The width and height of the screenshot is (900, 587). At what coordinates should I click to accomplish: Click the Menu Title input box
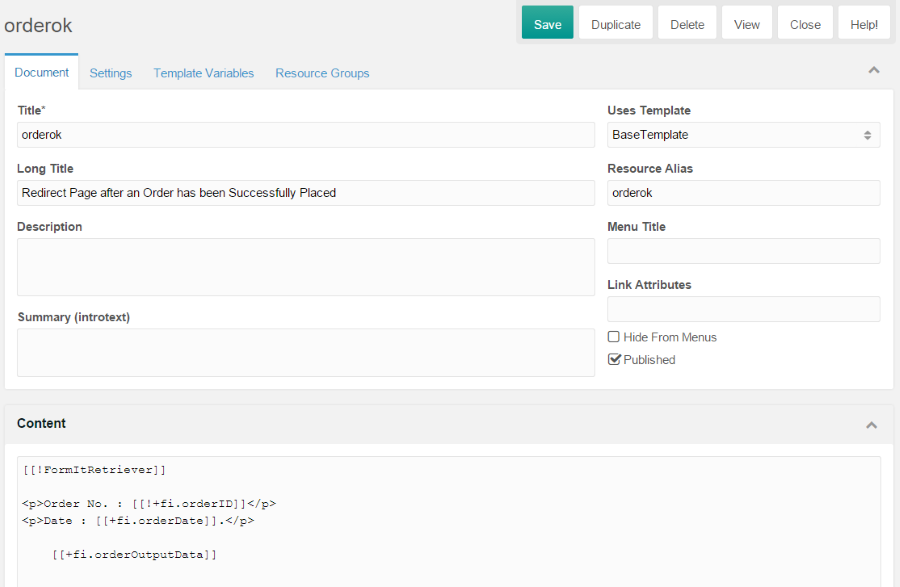[743, 251]
